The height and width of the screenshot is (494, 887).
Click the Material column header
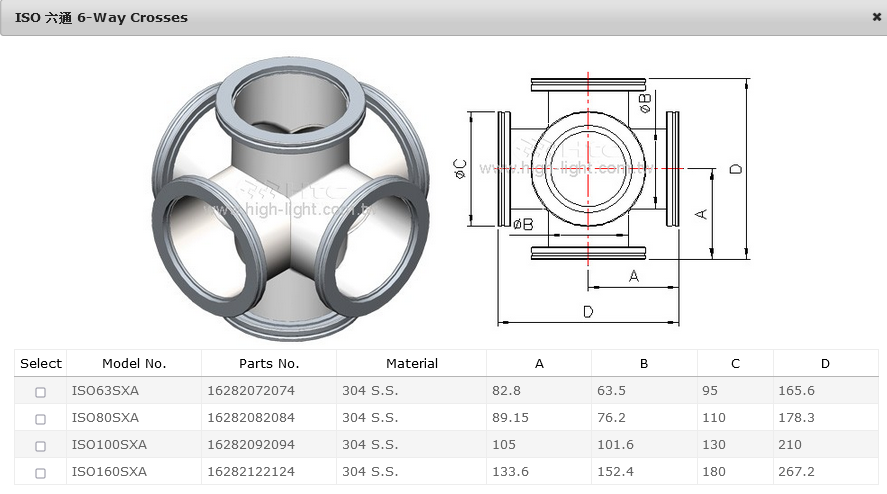[412, 364]
